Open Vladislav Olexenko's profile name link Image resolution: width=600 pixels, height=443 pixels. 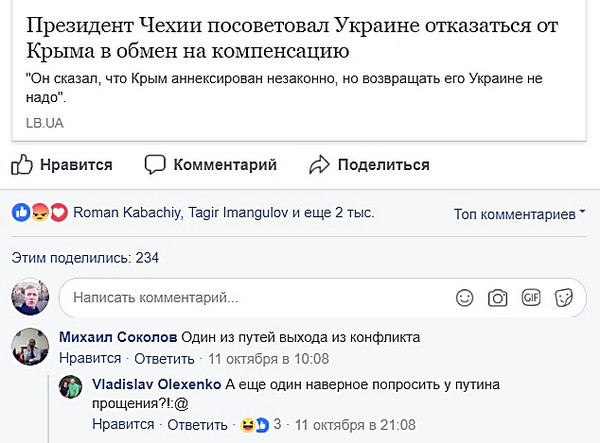(156, 384)
